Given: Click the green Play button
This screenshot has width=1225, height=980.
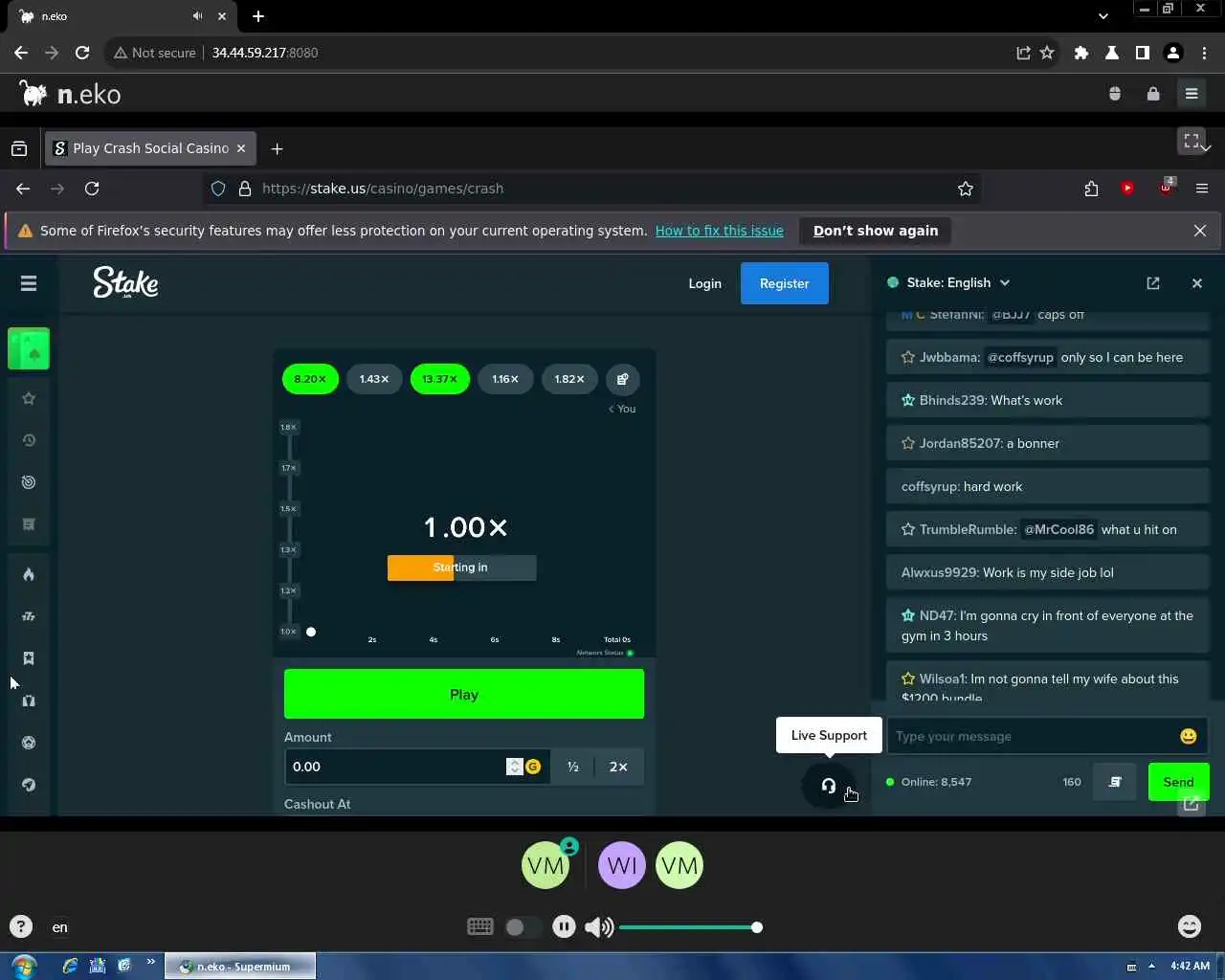Looking at the screenshot, I should (x=464, y=694).
